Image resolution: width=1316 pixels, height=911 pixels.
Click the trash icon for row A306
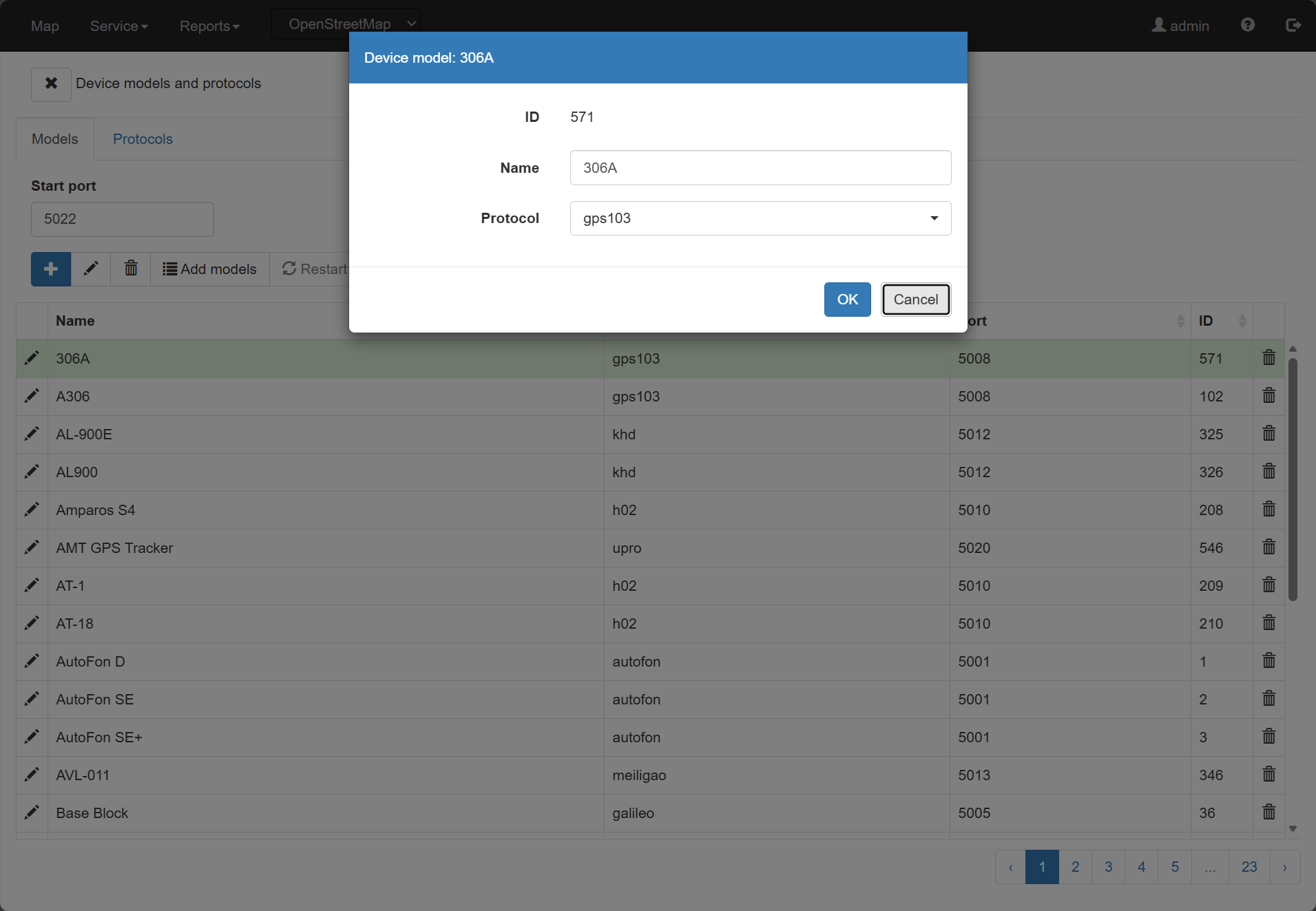point(1269,396)
